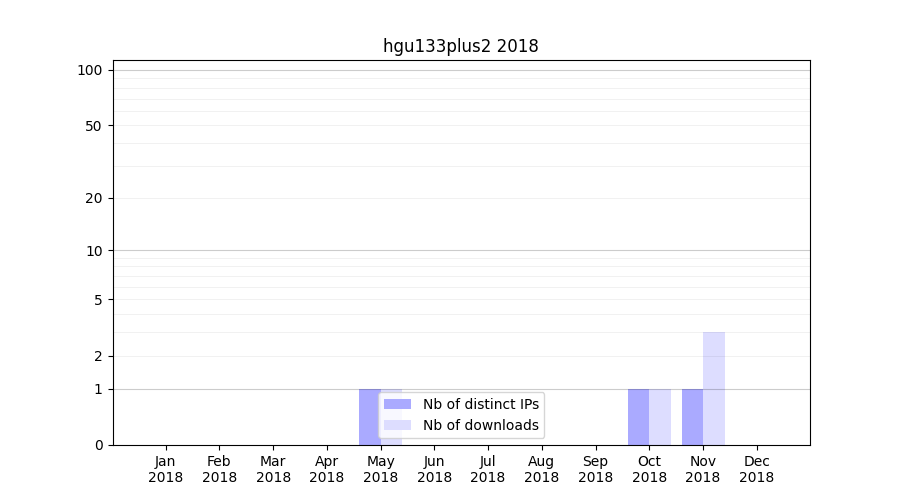Select the 50 tick on the y-axis

tap(94, 126)
